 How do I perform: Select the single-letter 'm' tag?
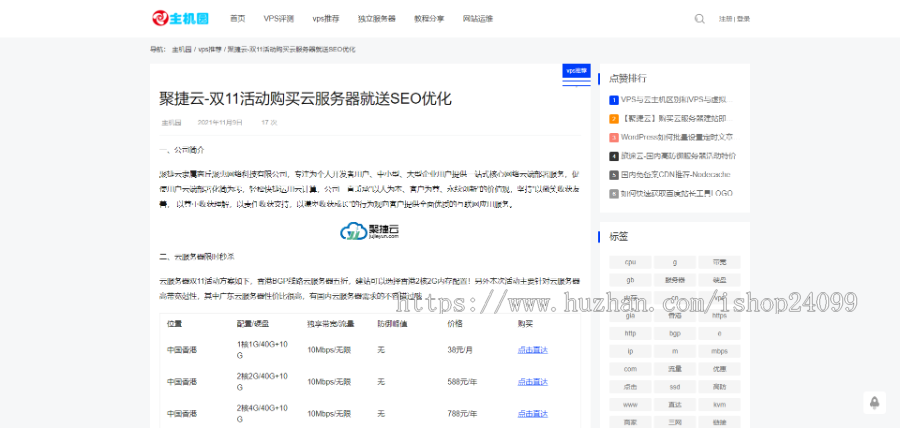674,351
